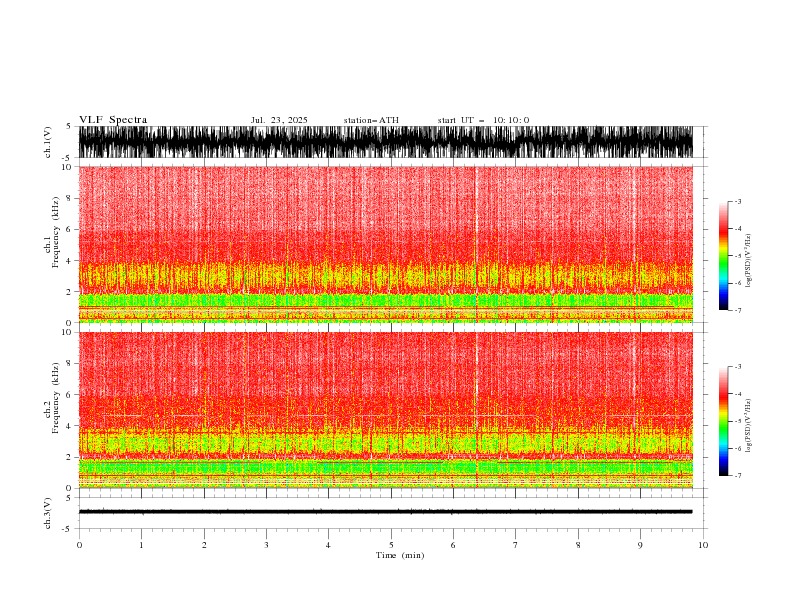Click the ch.1(V) waveform axis label

click(48, 142)
